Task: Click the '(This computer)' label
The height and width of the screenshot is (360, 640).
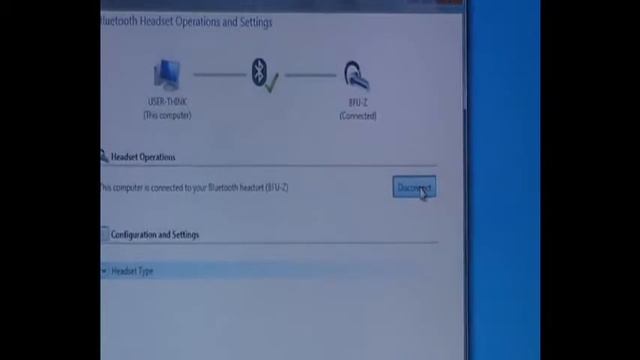Action: click(x=167, y=116)
